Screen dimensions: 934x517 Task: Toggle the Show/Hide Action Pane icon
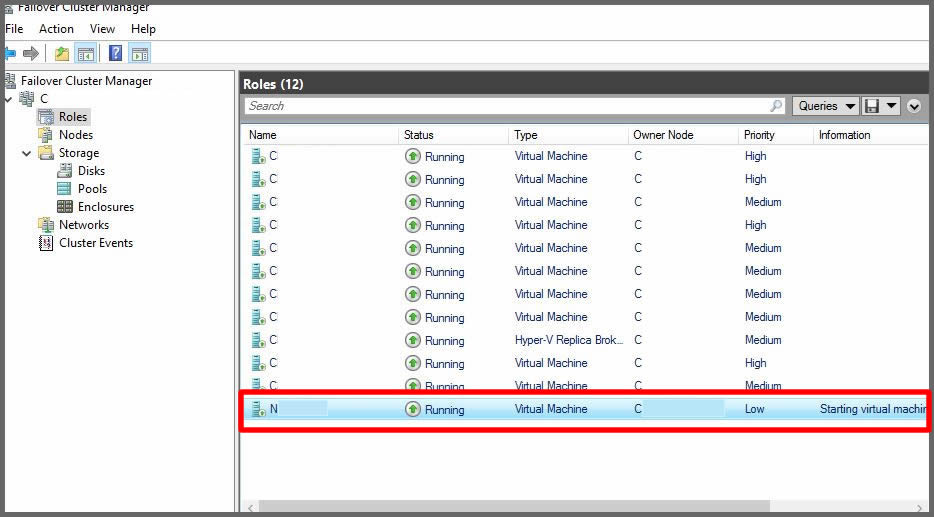point(140,54)
